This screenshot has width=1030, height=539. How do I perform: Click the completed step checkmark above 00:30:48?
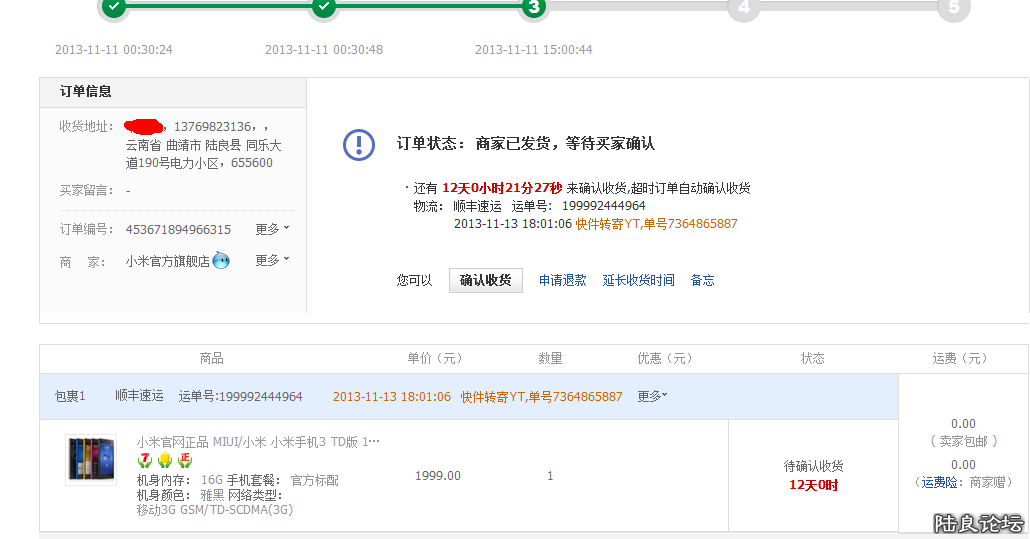[x=324, y=7]
